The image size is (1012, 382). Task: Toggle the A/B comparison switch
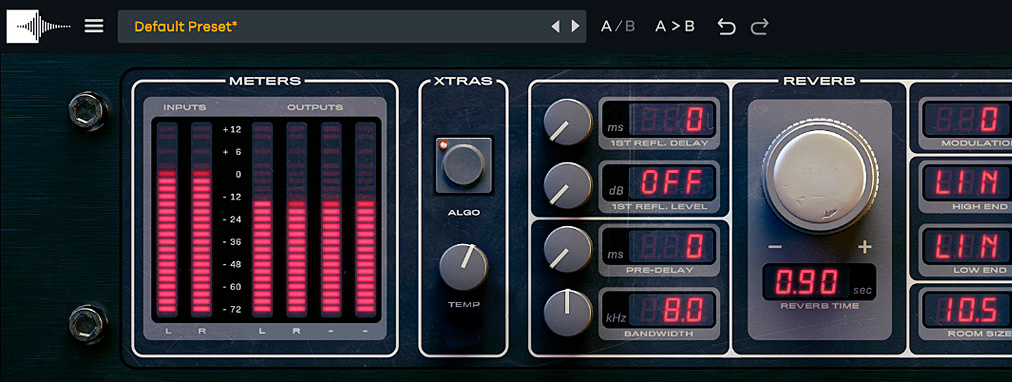point(618,26)
